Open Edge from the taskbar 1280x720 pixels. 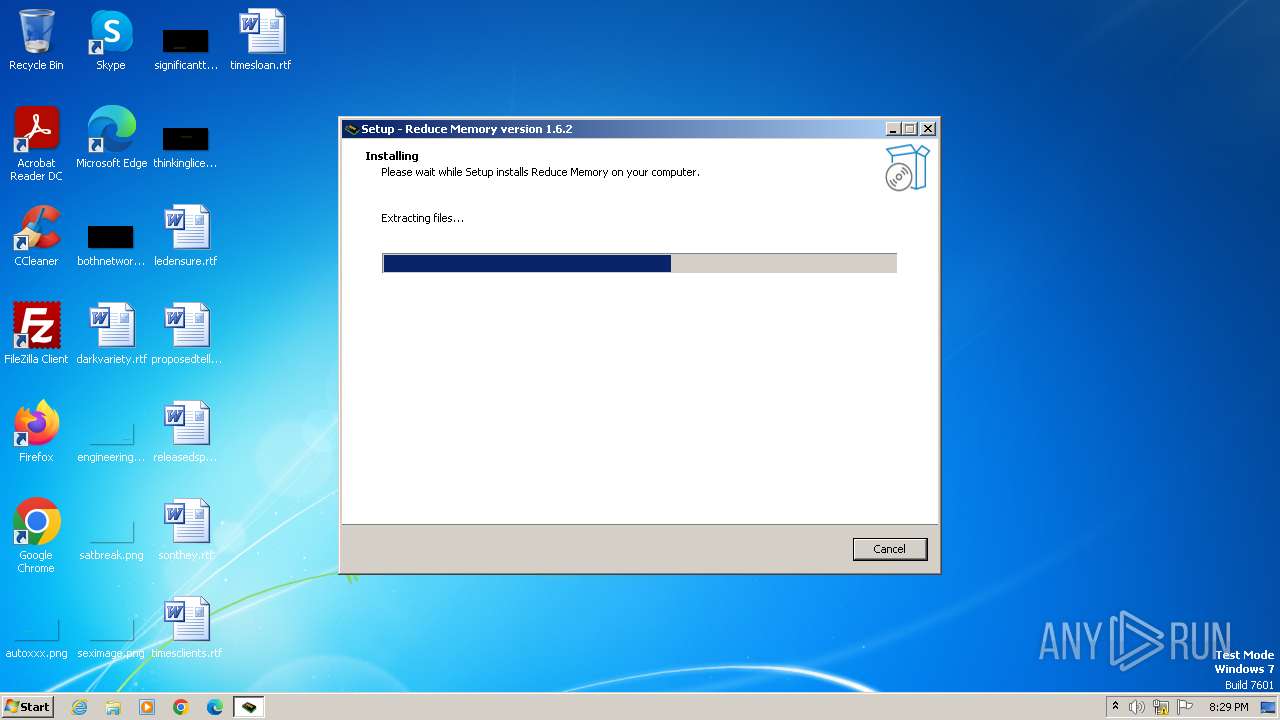coord(215,707)
